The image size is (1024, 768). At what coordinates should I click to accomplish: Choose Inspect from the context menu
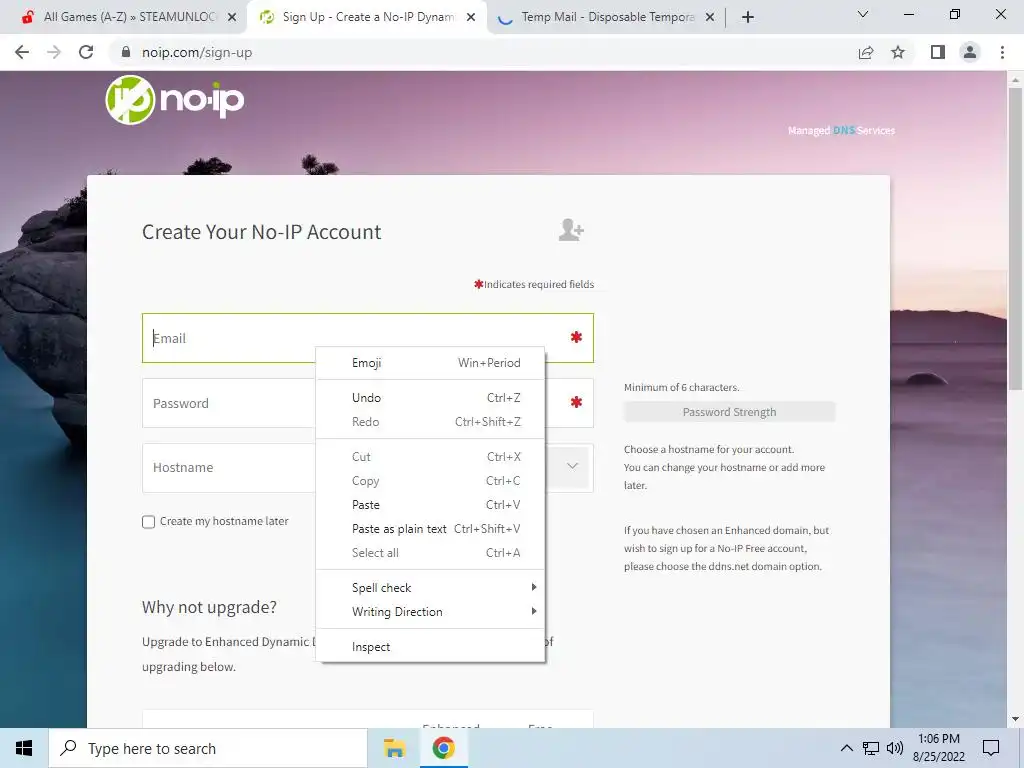tap(430, 647)
